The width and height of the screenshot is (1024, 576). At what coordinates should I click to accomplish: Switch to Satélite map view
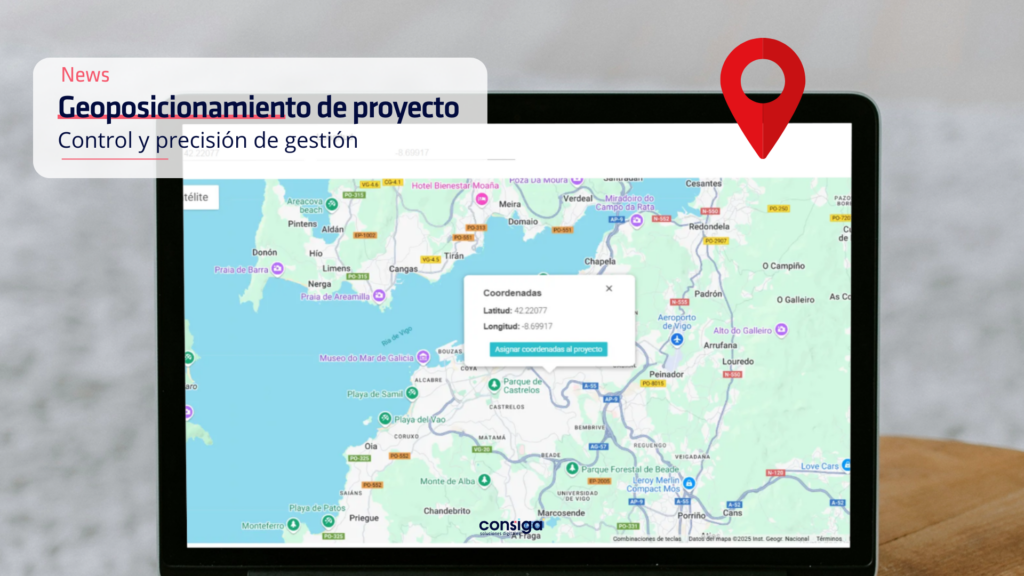pyautogui.click(x=197, y=197)
